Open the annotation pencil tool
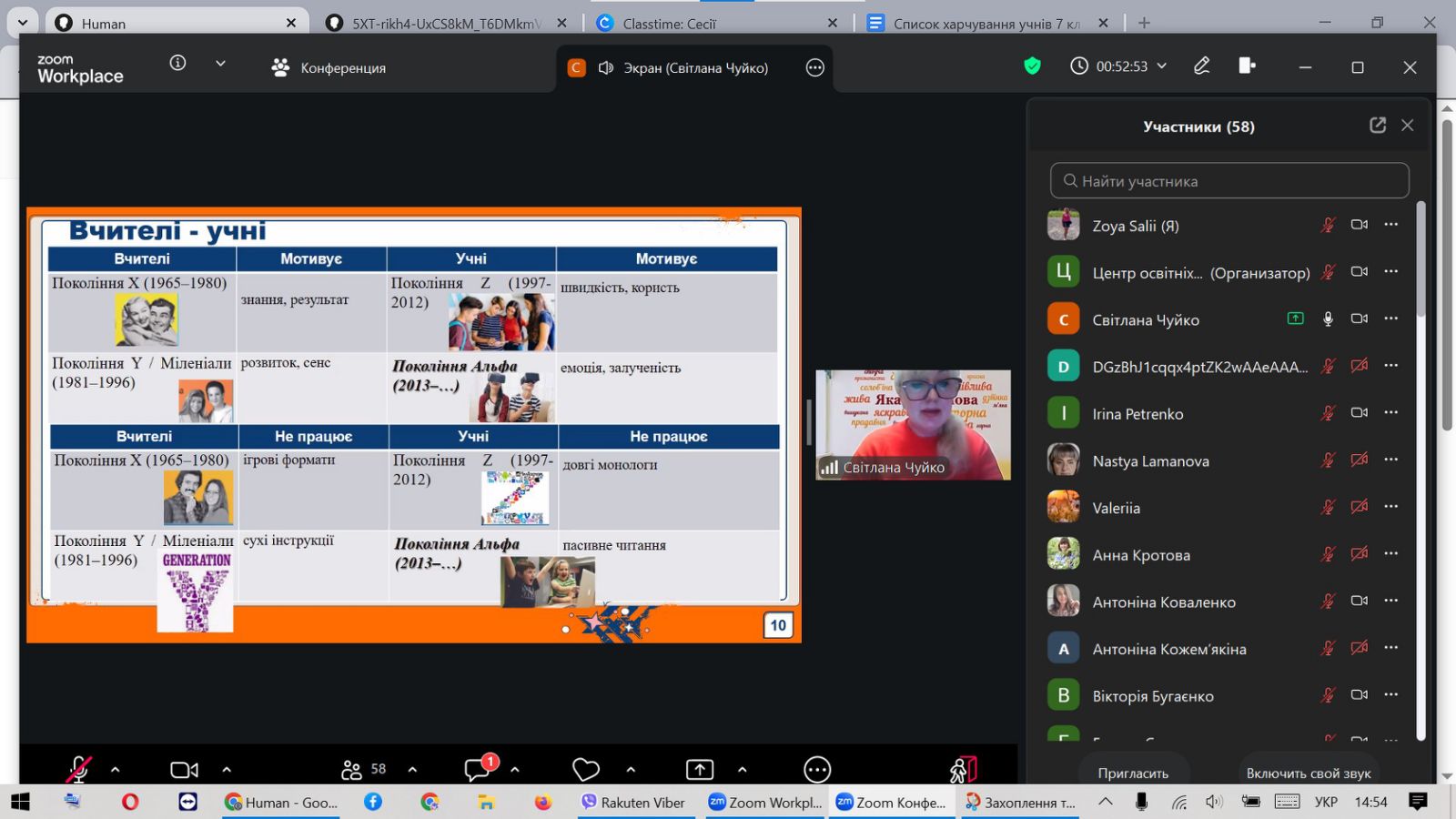This screenshot has height=819, width=1456. [x=1202, y=66]
